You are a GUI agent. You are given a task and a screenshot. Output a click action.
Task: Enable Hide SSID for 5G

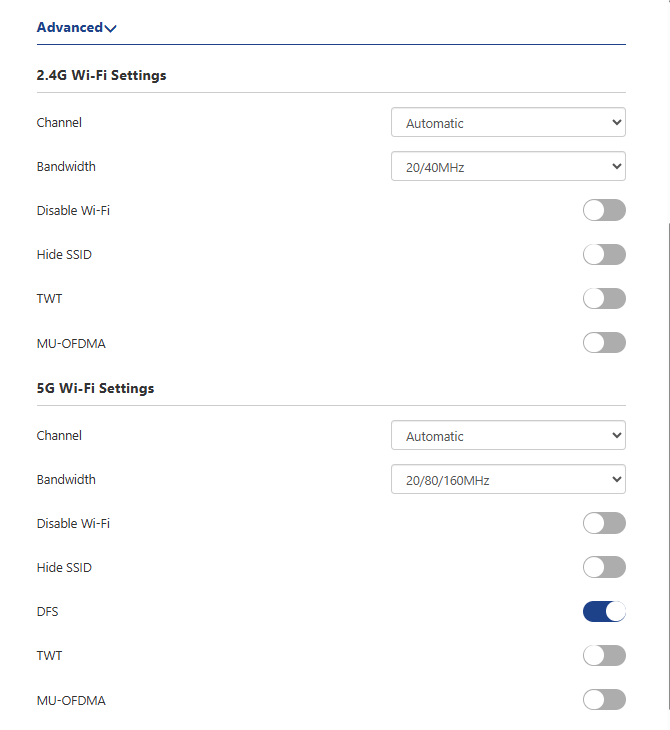(x=604, y=567)
